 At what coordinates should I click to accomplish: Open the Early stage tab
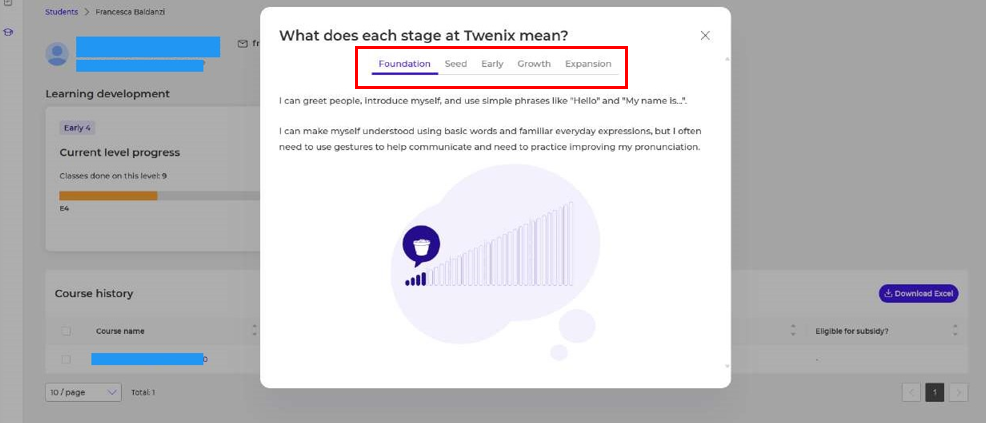tap(492, 63)
